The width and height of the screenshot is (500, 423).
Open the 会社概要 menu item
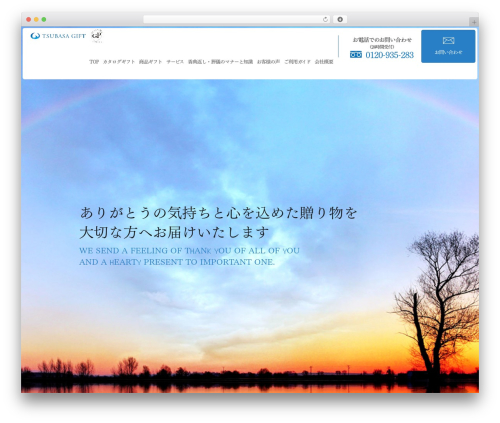click(324, 62)
